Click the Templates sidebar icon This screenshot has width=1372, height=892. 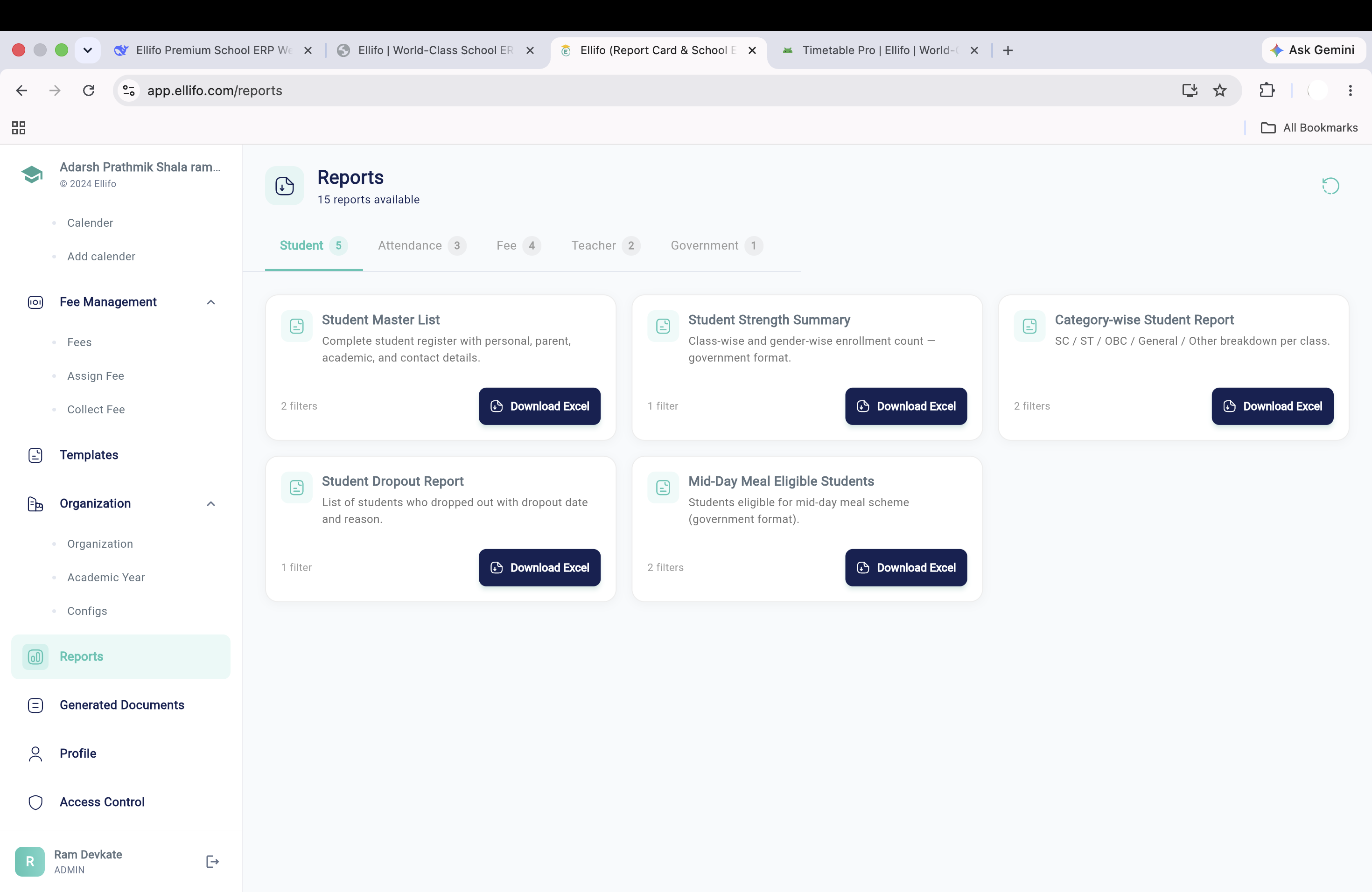[35, 455]
